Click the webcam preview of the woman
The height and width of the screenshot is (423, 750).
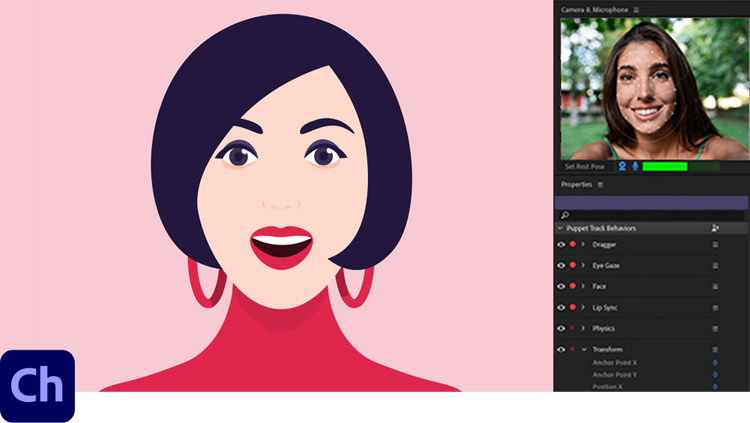click(654, 89)
